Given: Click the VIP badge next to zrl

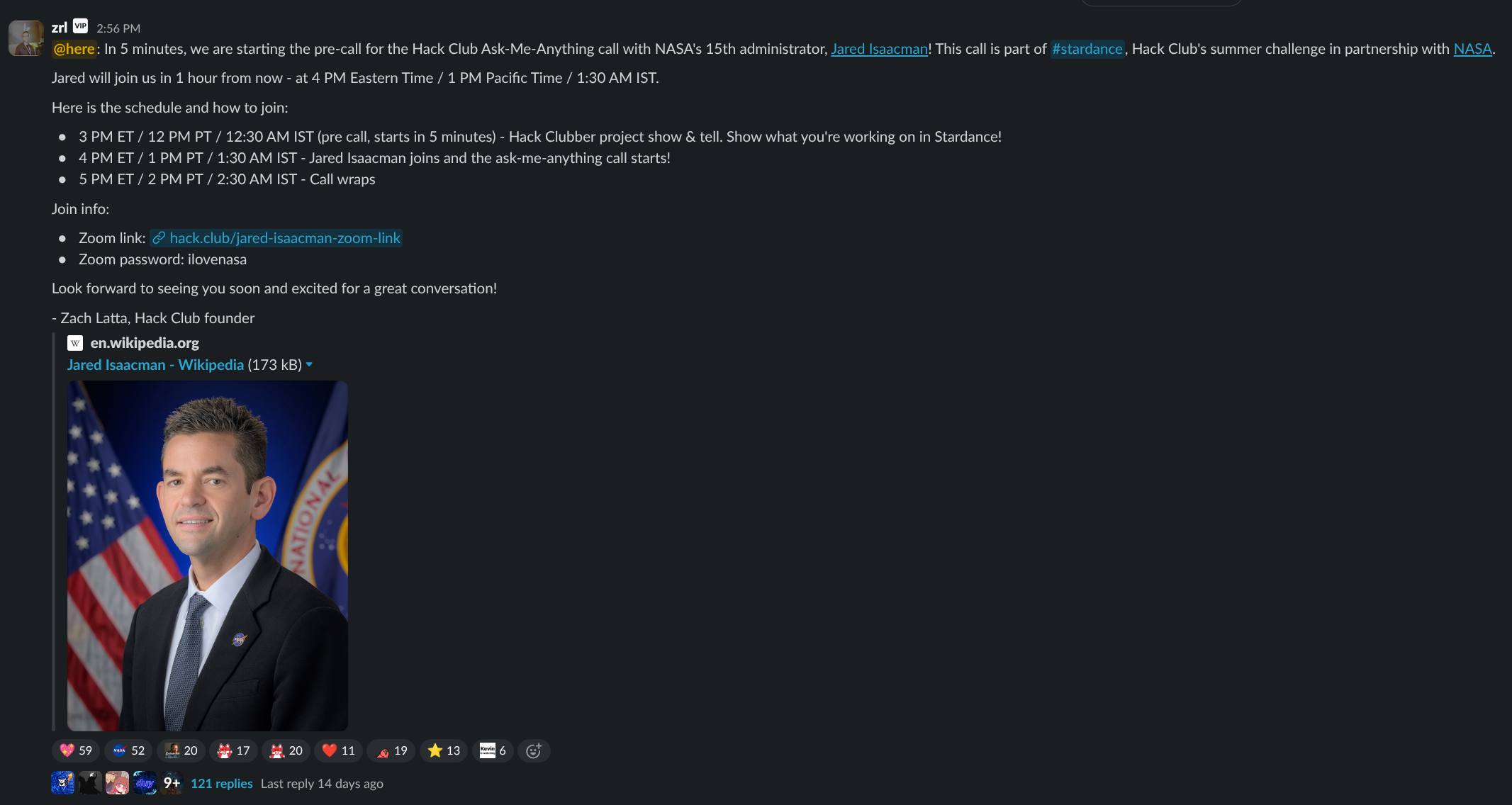Looking at the screenshot, I should click(81, 26).
